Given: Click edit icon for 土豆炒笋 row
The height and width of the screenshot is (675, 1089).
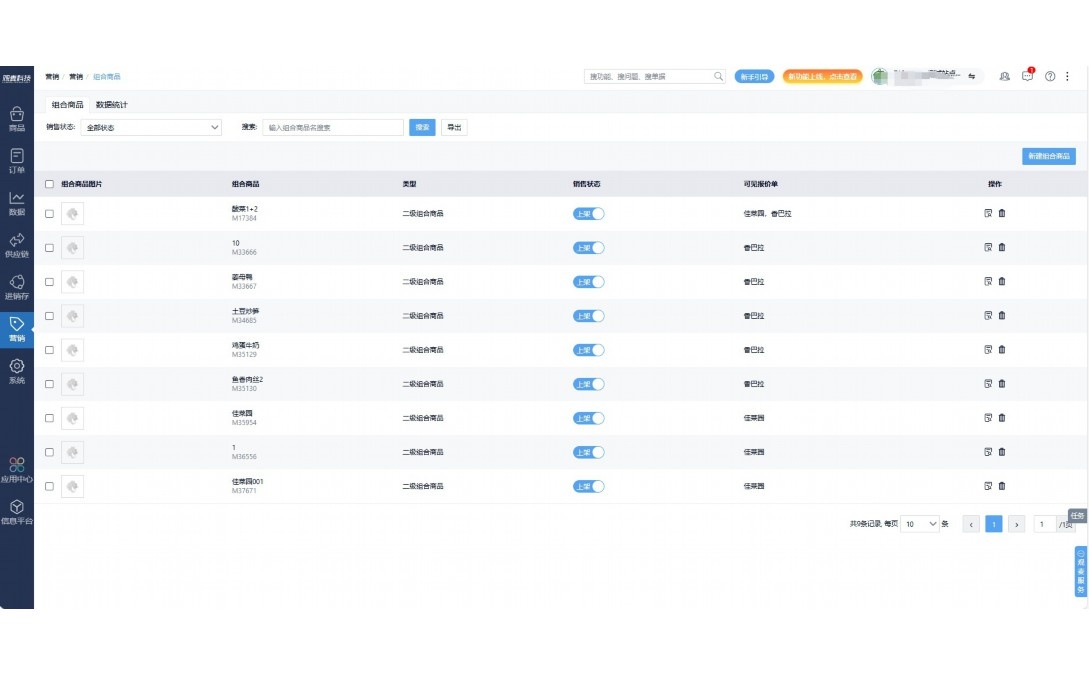Looking at the screenshot, I should tap(988, 316).
